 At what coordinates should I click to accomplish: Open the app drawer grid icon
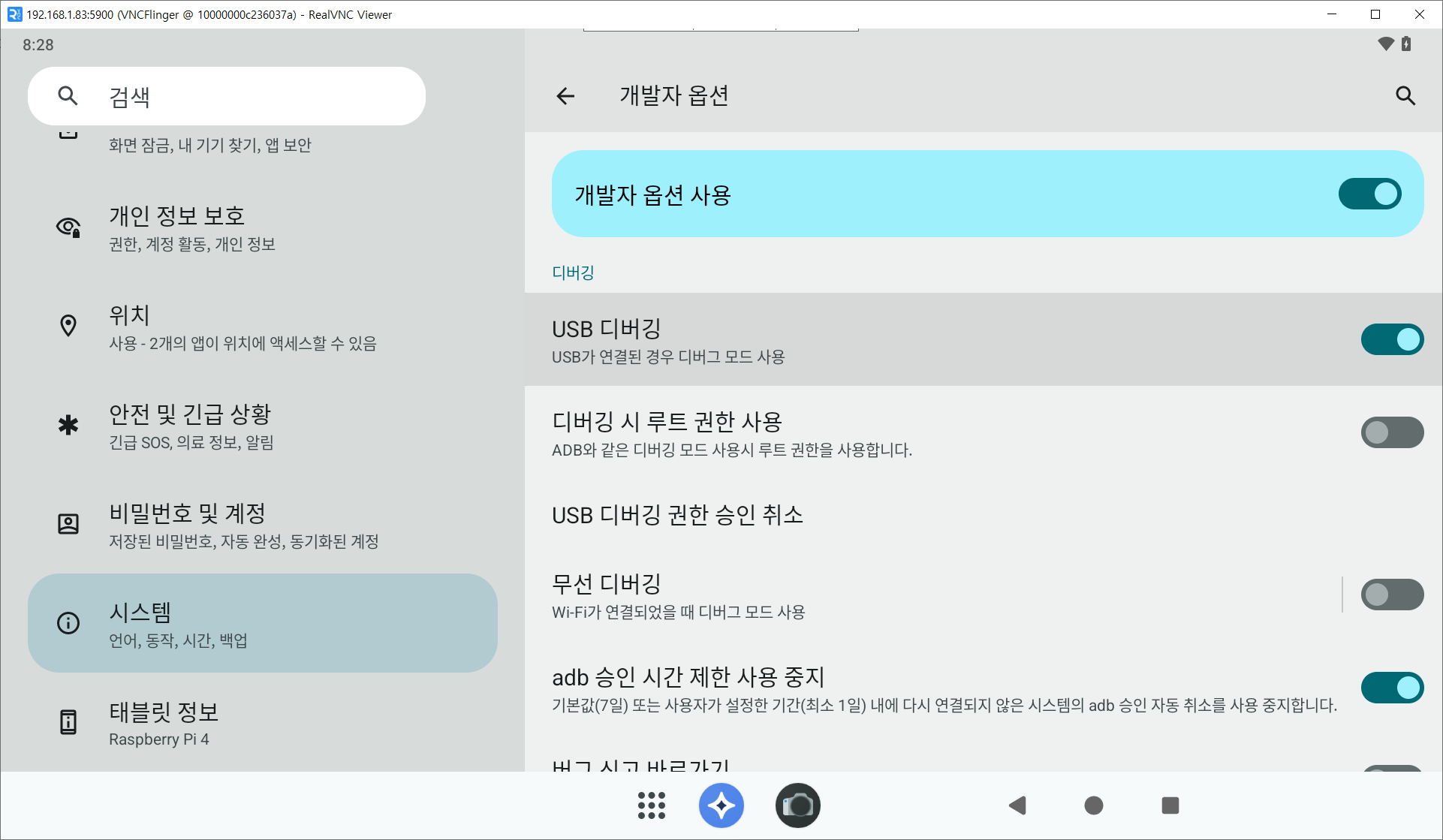point(651,805)
